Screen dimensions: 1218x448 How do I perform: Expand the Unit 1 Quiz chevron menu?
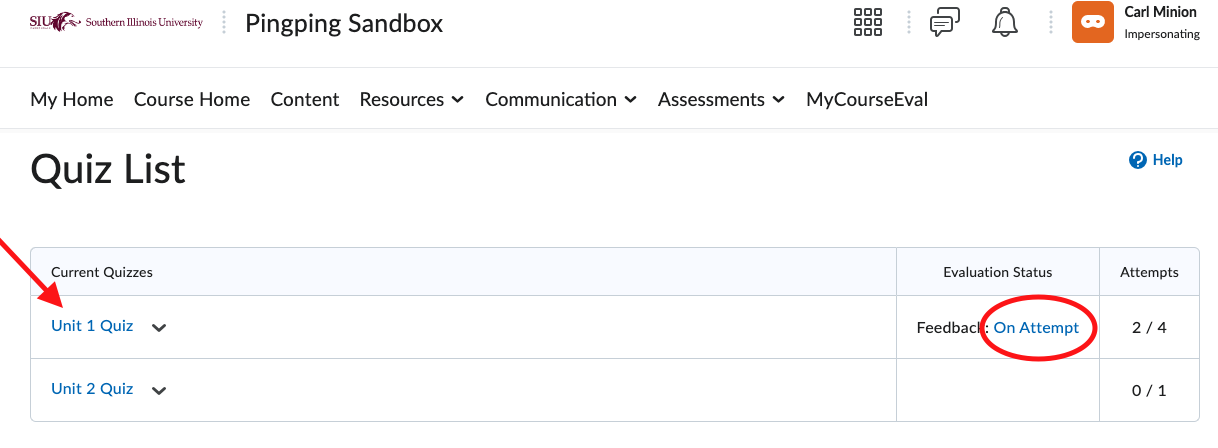[x=159, y=327]
